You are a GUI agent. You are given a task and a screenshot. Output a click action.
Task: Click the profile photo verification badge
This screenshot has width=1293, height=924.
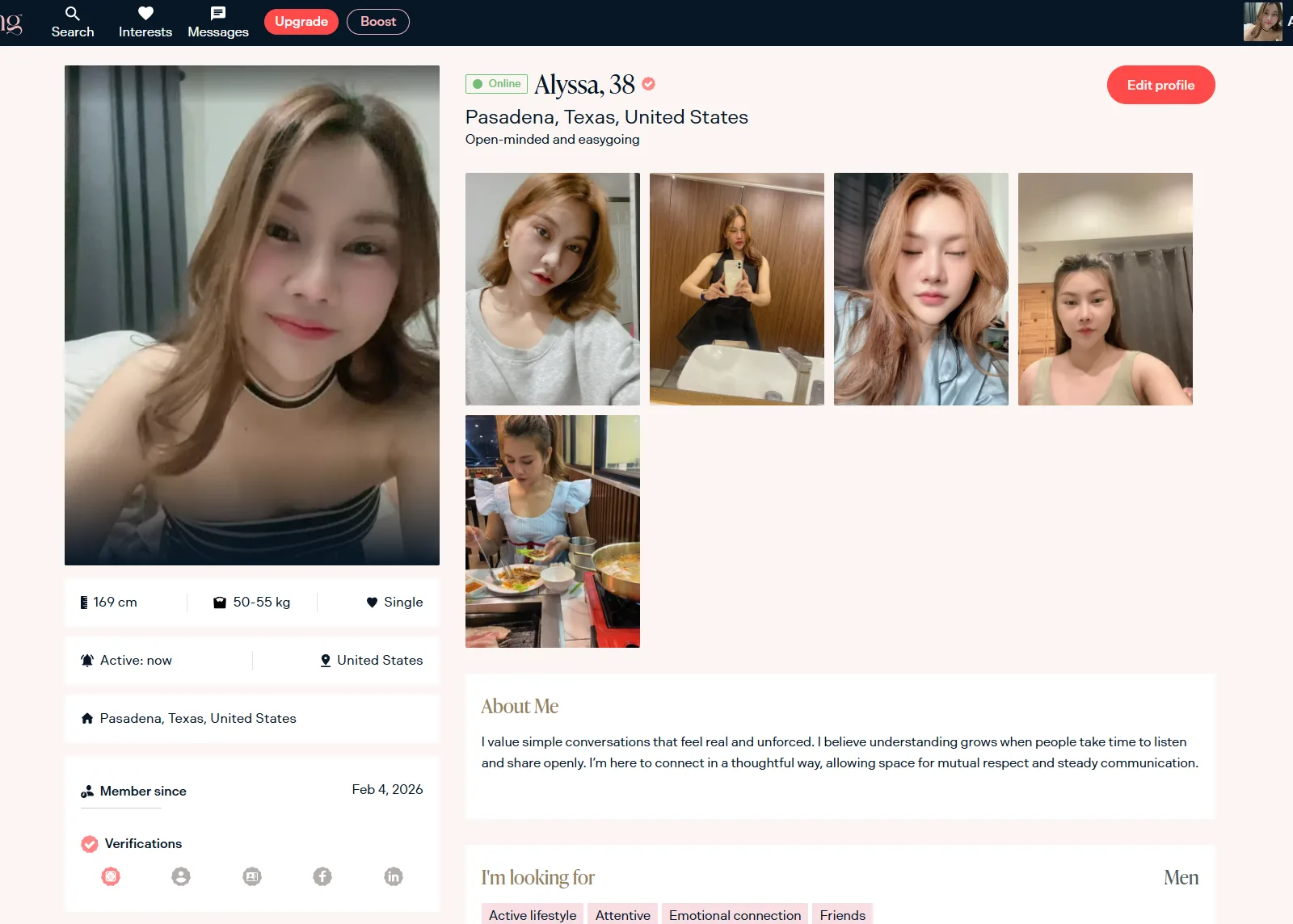(181, 876)
